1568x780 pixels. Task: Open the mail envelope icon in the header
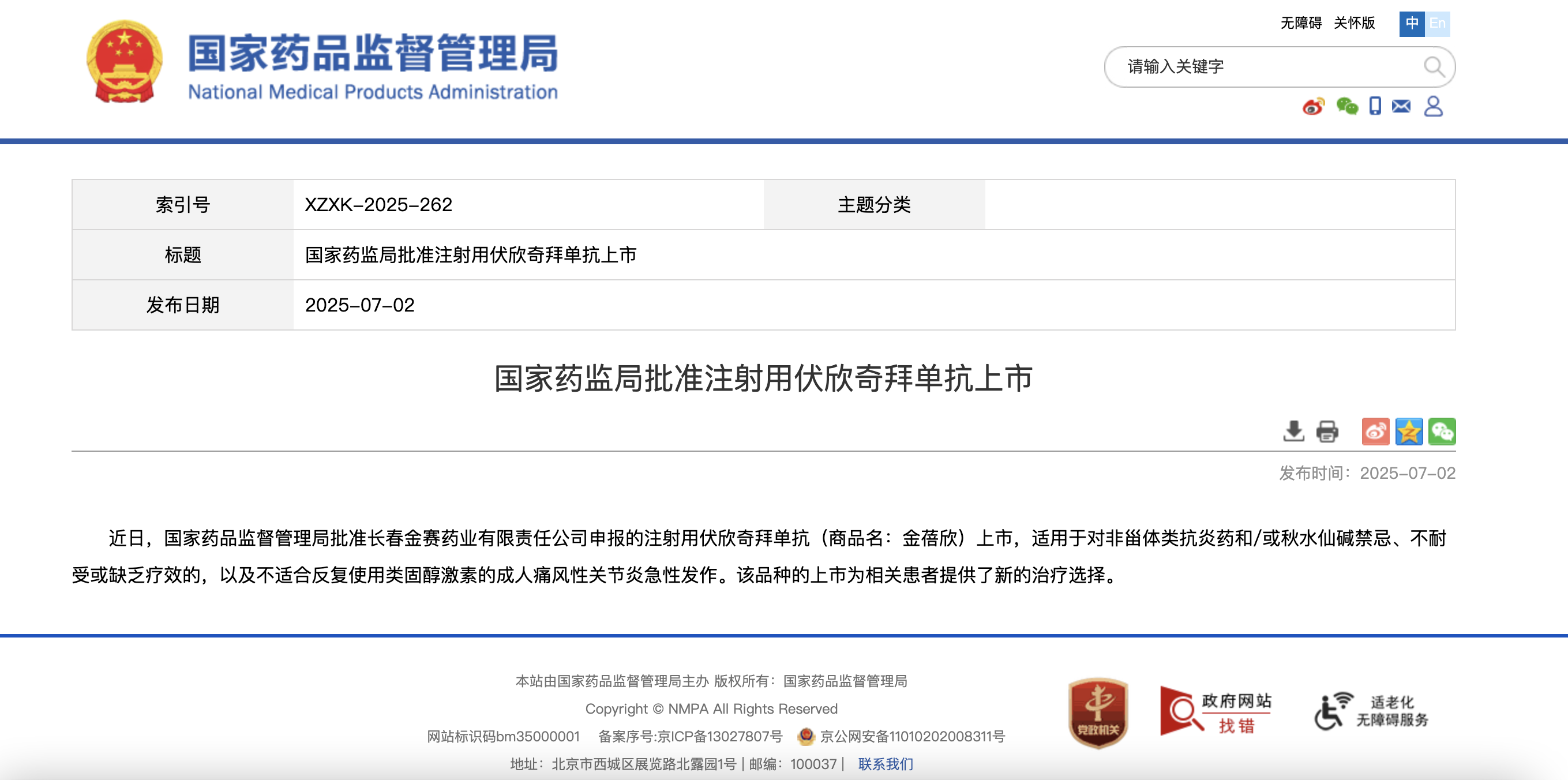[1401, 107]
